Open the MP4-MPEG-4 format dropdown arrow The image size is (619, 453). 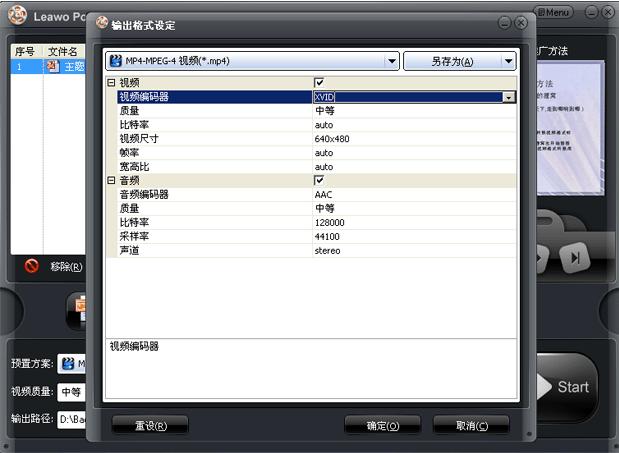(392, 61)
